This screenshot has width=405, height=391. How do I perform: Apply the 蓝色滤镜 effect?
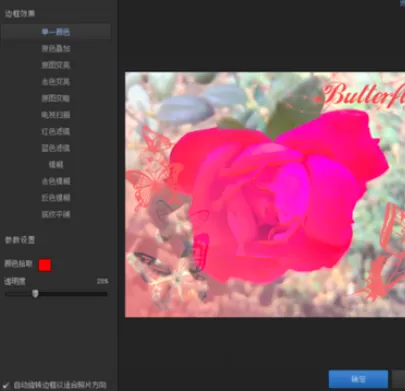coord(56,148)
